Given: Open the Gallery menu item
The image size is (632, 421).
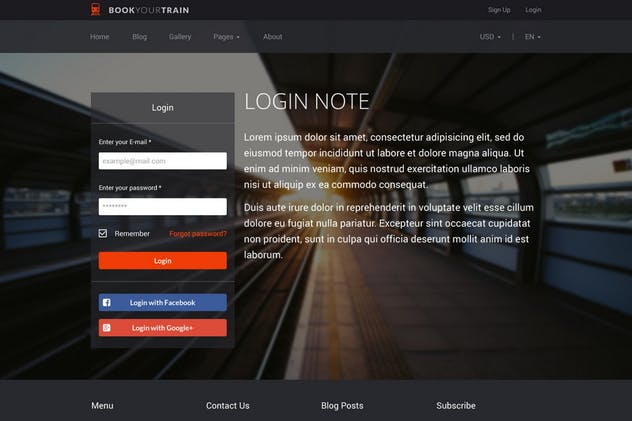Looking at the screenshot, I should point(180,37).
